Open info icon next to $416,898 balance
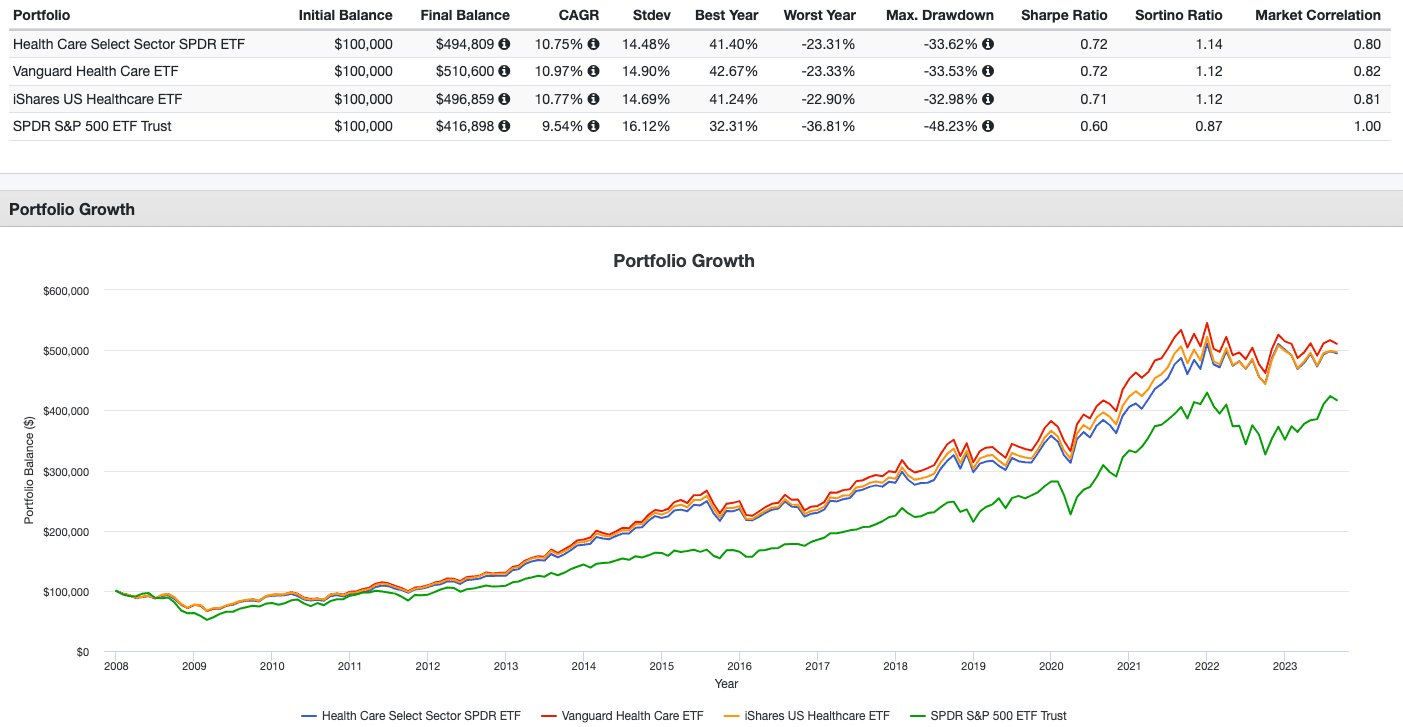The height and width of the screenshot is (727, 1403). (504, 126)
